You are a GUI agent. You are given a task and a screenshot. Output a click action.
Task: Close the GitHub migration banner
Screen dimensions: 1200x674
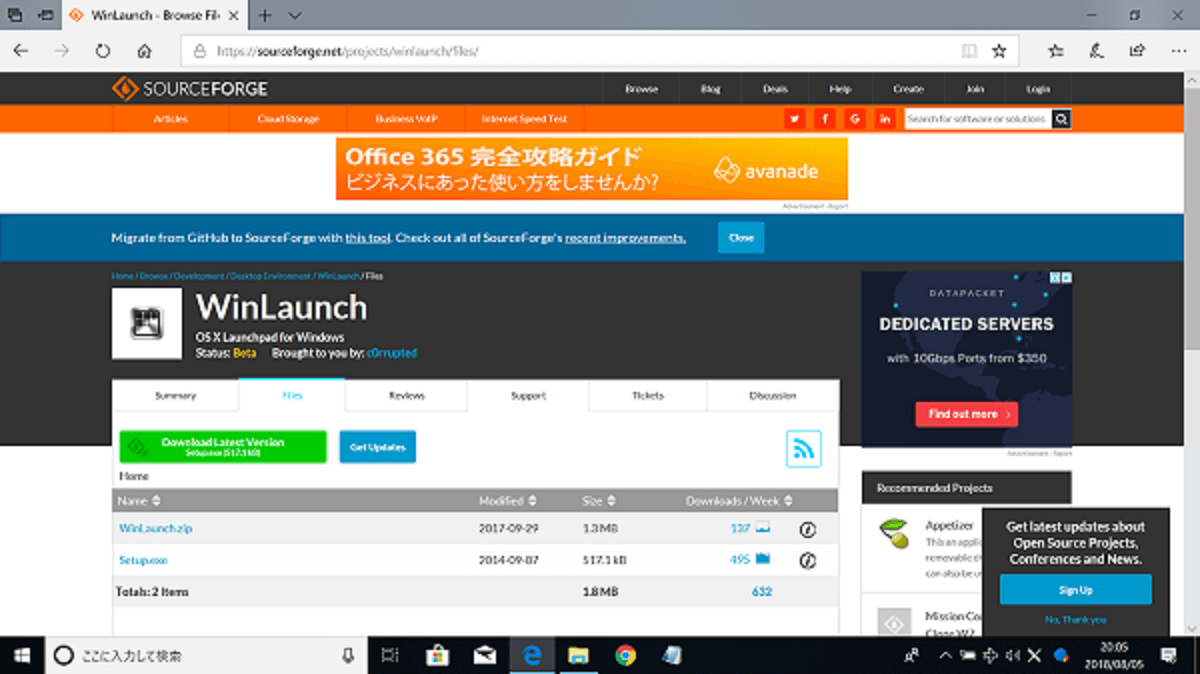pyautogui.click(x=740, y=238)
